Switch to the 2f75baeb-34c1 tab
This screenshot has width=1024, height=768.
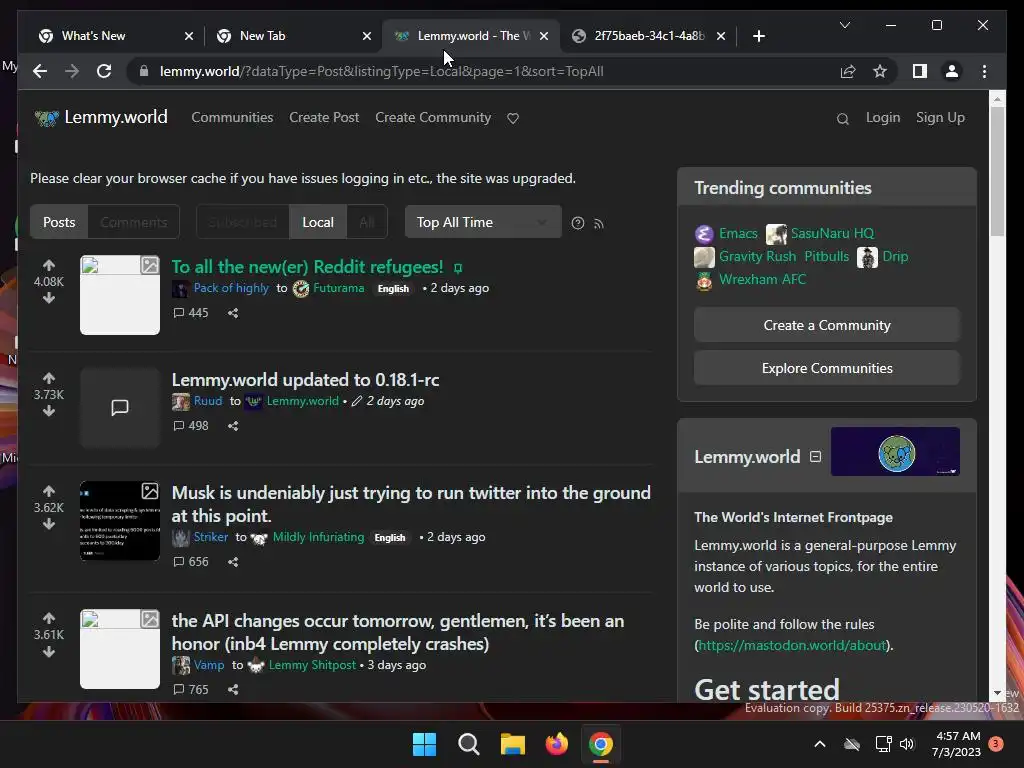tap(650, 36)
